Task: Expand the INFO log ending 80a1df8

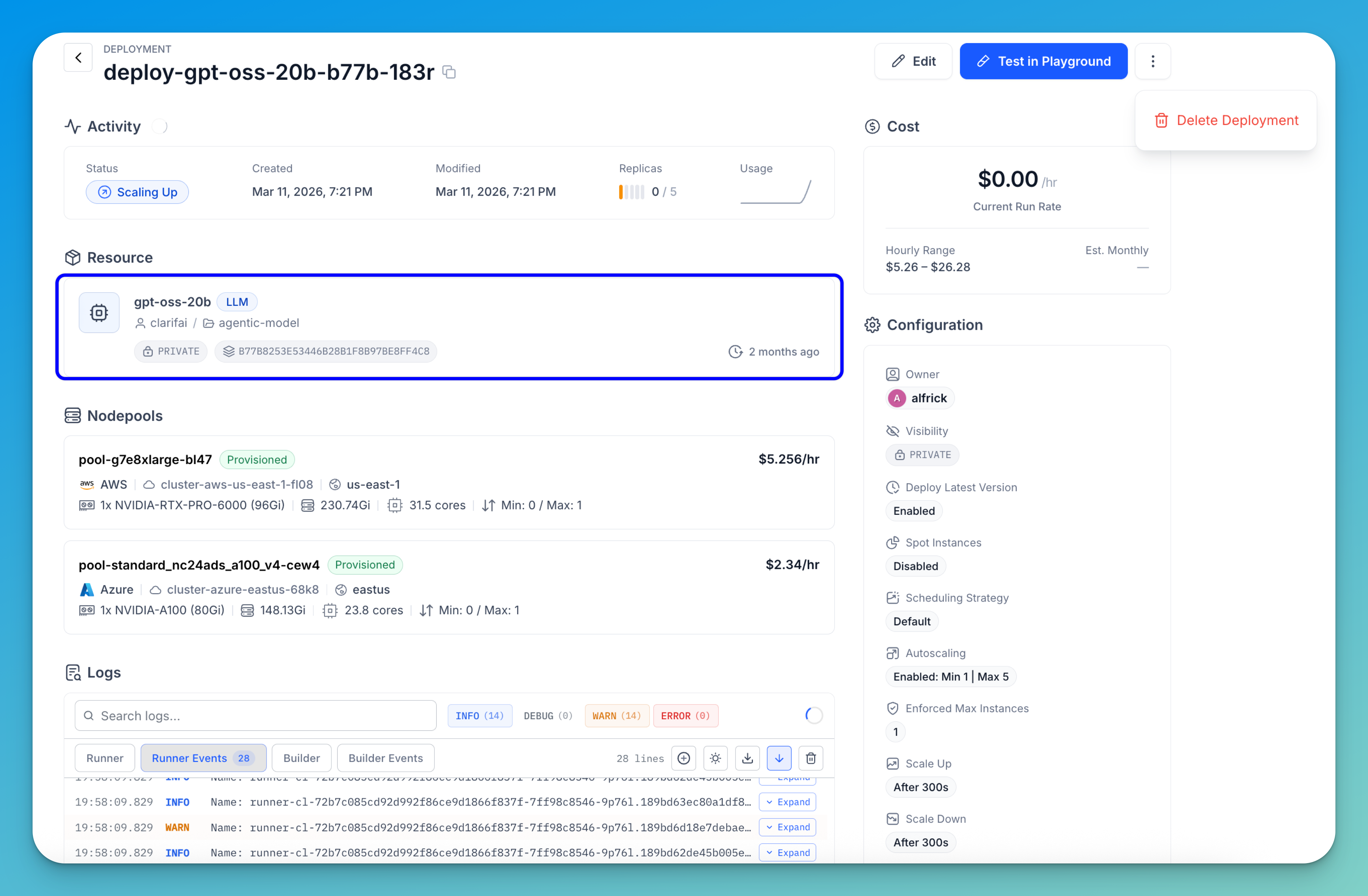Action: 787,802
